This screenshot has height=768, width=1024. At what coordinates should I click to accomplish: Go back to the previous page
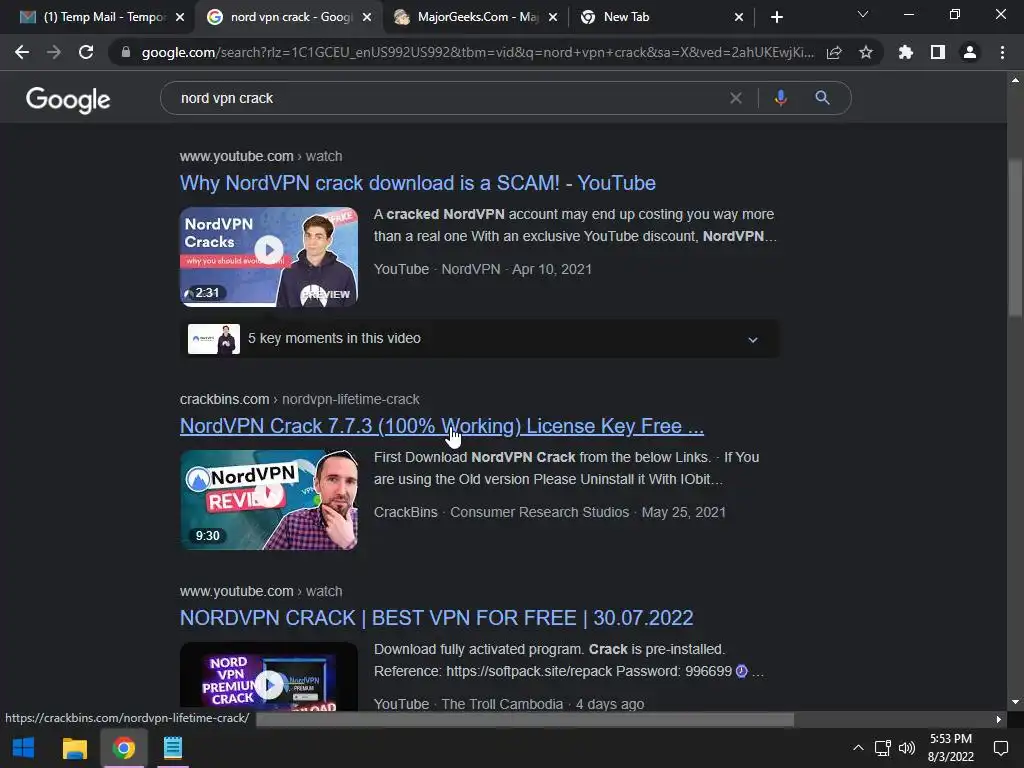(22, 52)
